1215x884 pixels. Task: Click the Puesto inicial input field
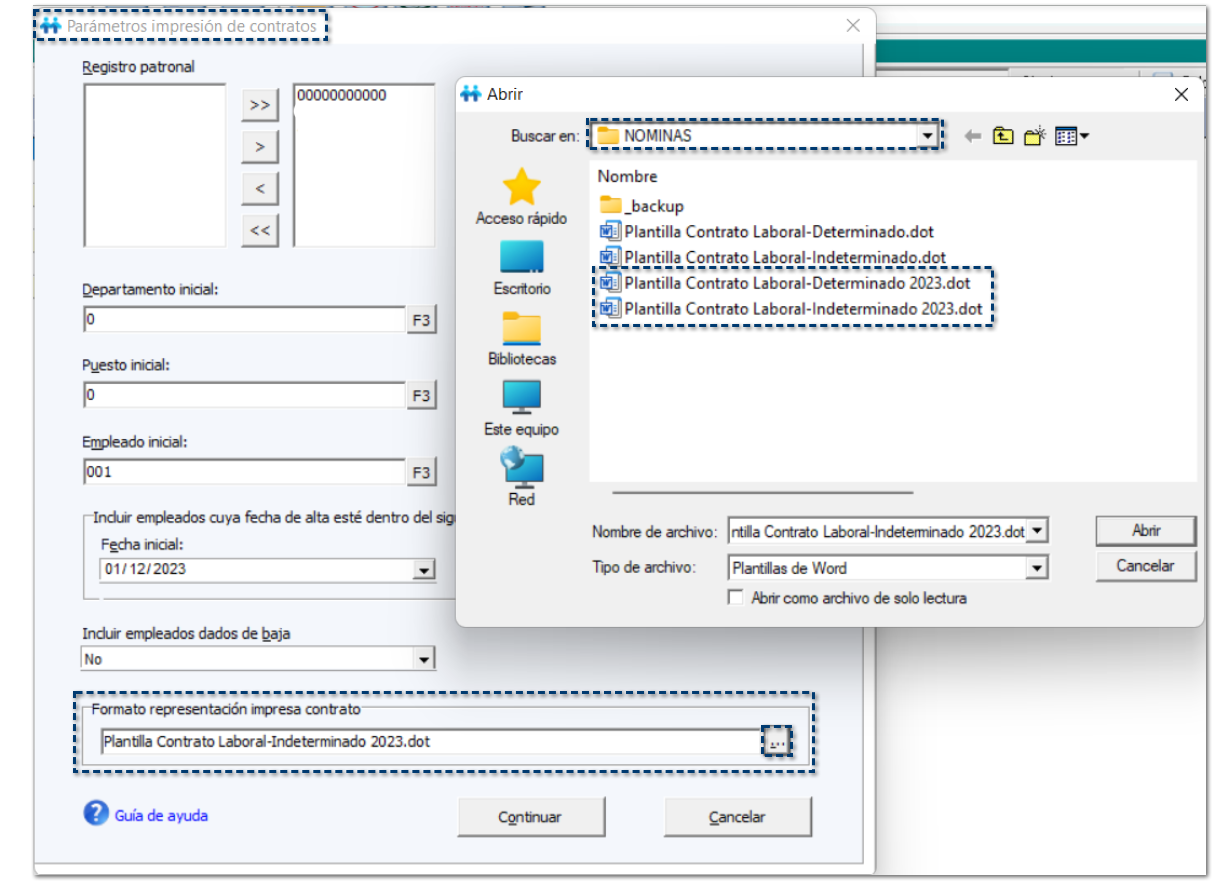tap(244, 396)
